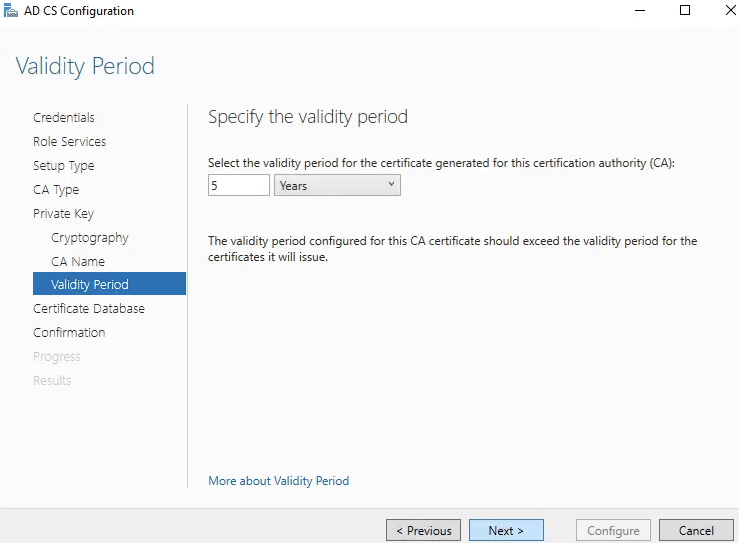Go to the Credentials step
Viewport: 739px width, 543px height.
64,117
